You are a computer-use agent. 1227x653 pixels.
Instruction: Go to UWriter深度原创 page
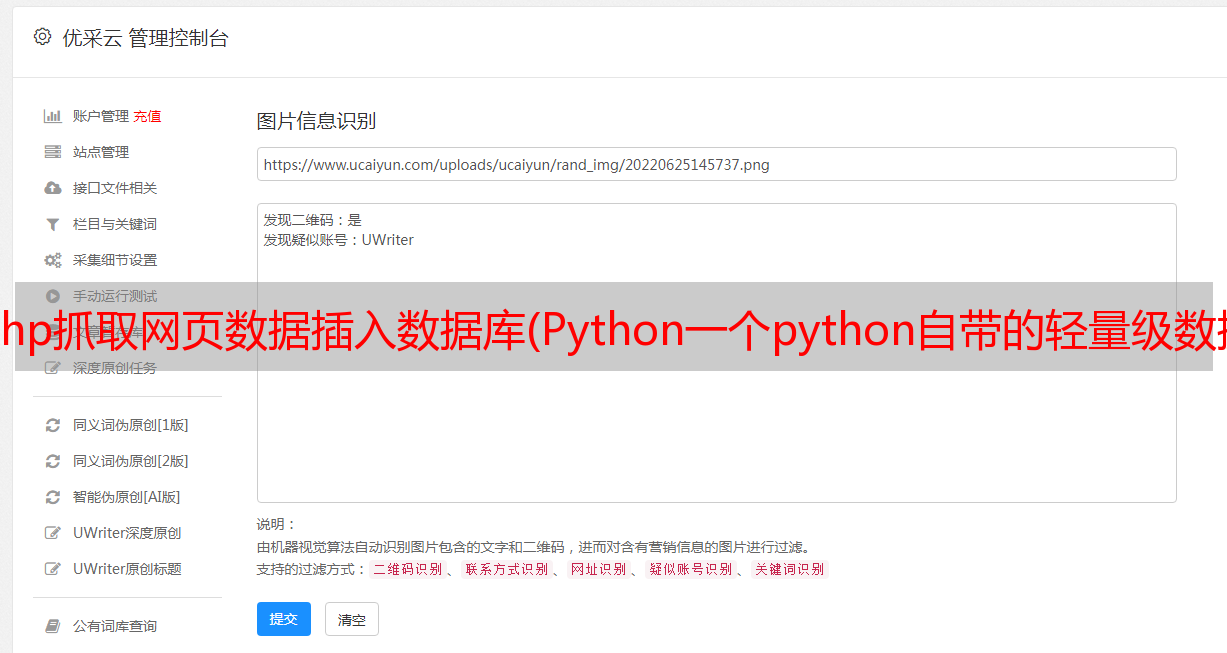click(x=127, y=533)
